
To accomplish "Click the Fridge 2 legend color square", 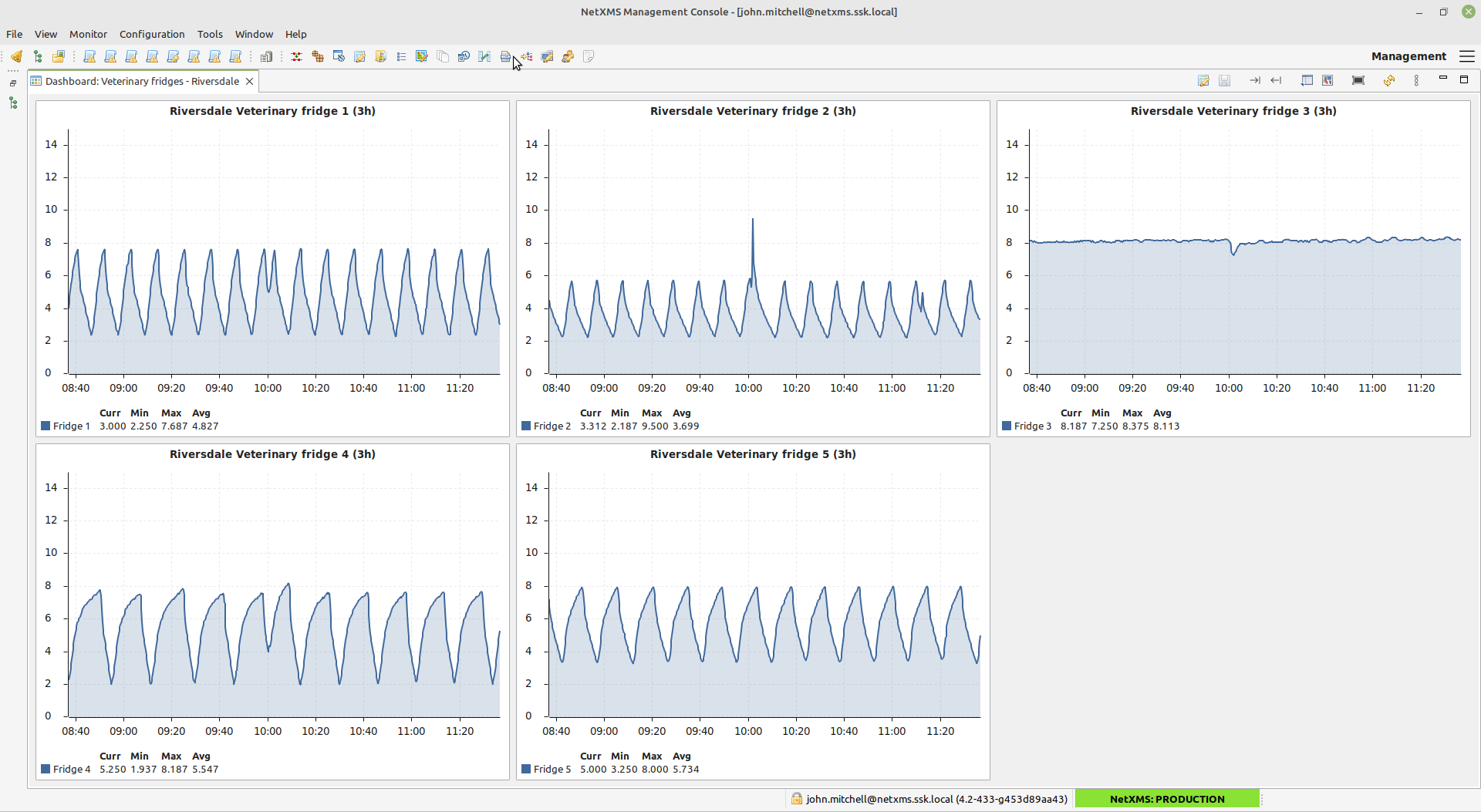I will pyautogui.click(x=526, y=426).
